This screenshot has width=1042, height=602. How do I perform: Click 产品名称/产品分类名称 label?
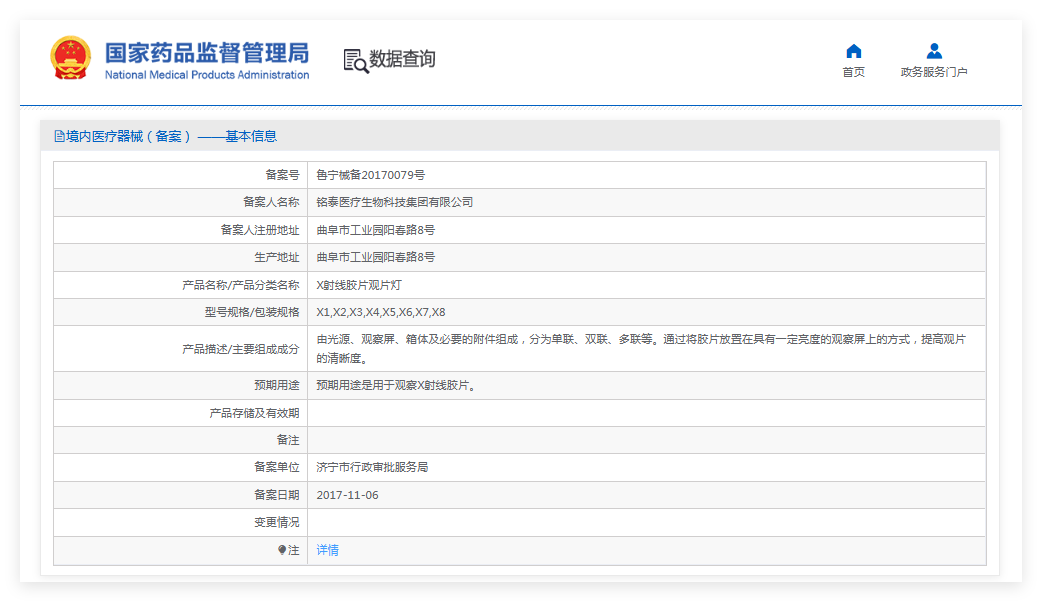[241, 285]
